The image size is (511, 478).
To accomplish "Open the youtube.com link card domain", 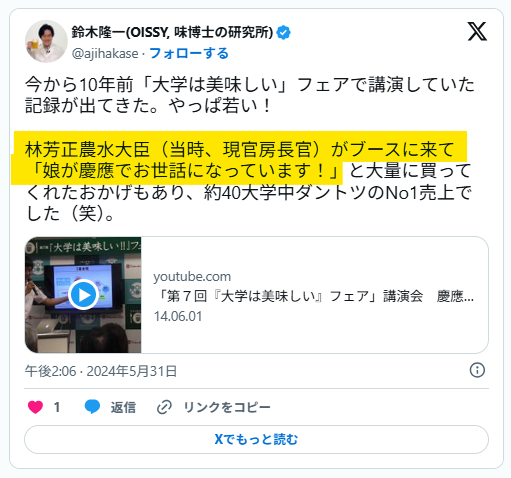I will tap(192, 276).
